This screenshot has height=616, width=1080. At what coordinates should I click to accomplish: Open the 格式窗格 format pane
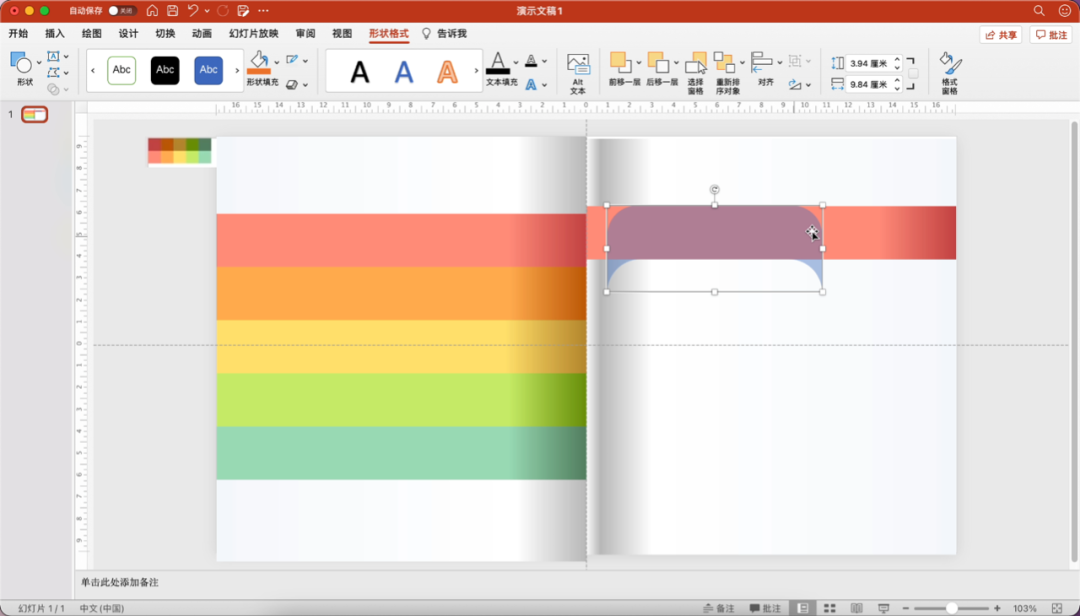click(950, 72)
